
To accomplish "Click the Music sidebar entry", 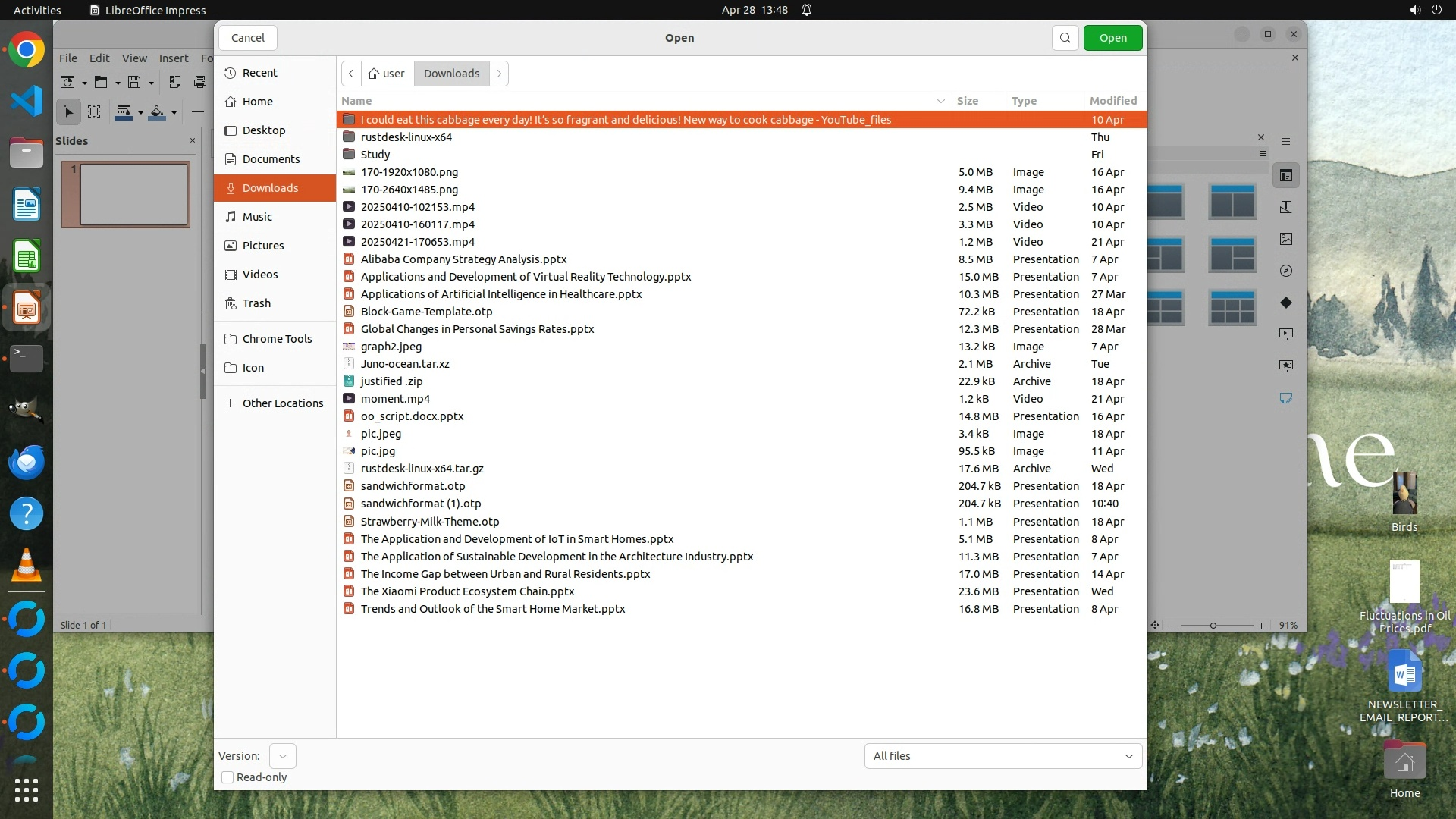I will coord(257,217).
